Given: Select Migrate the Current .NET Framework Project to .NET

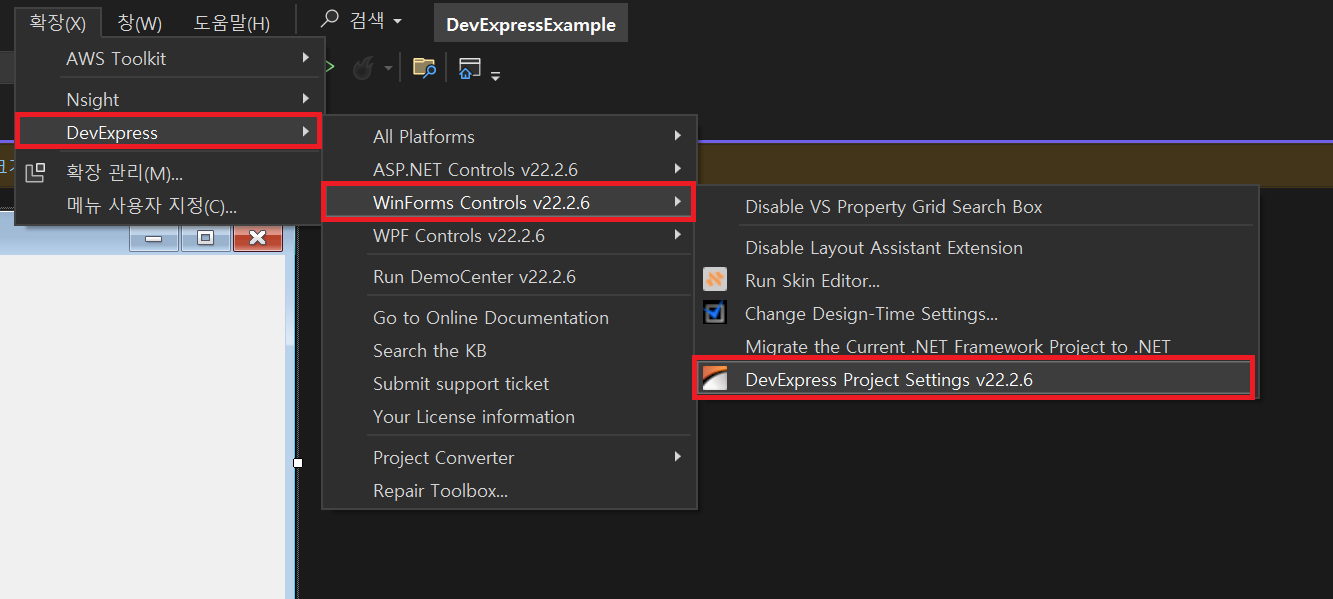Looking at the screenshot, I should tap(975, 347).
